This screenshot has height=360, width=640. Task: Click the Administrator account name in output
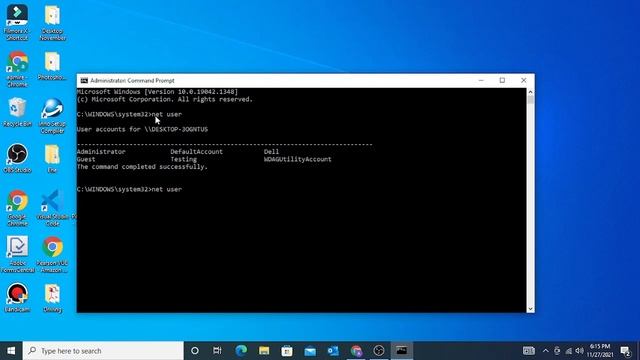click(x=101, y=151)
